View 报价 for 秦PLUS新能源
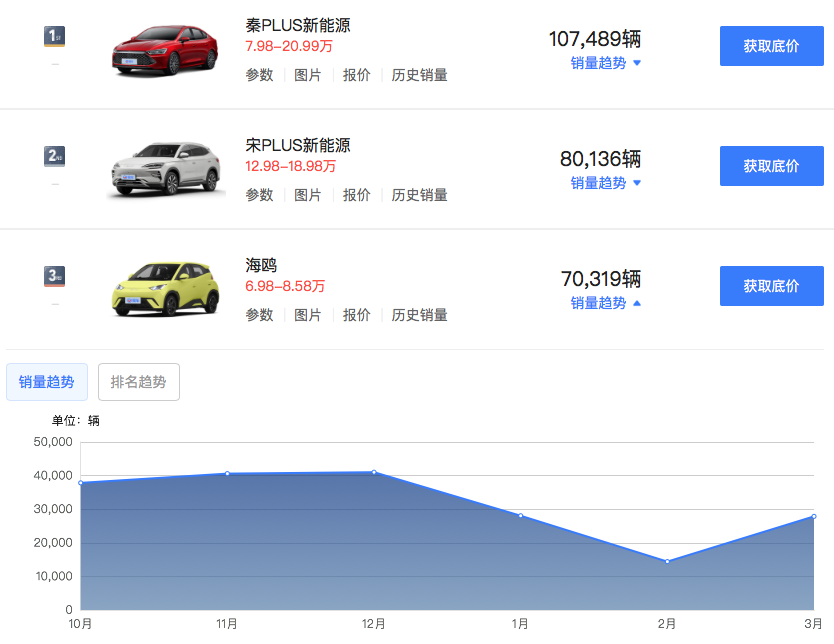 pos(356,75)
